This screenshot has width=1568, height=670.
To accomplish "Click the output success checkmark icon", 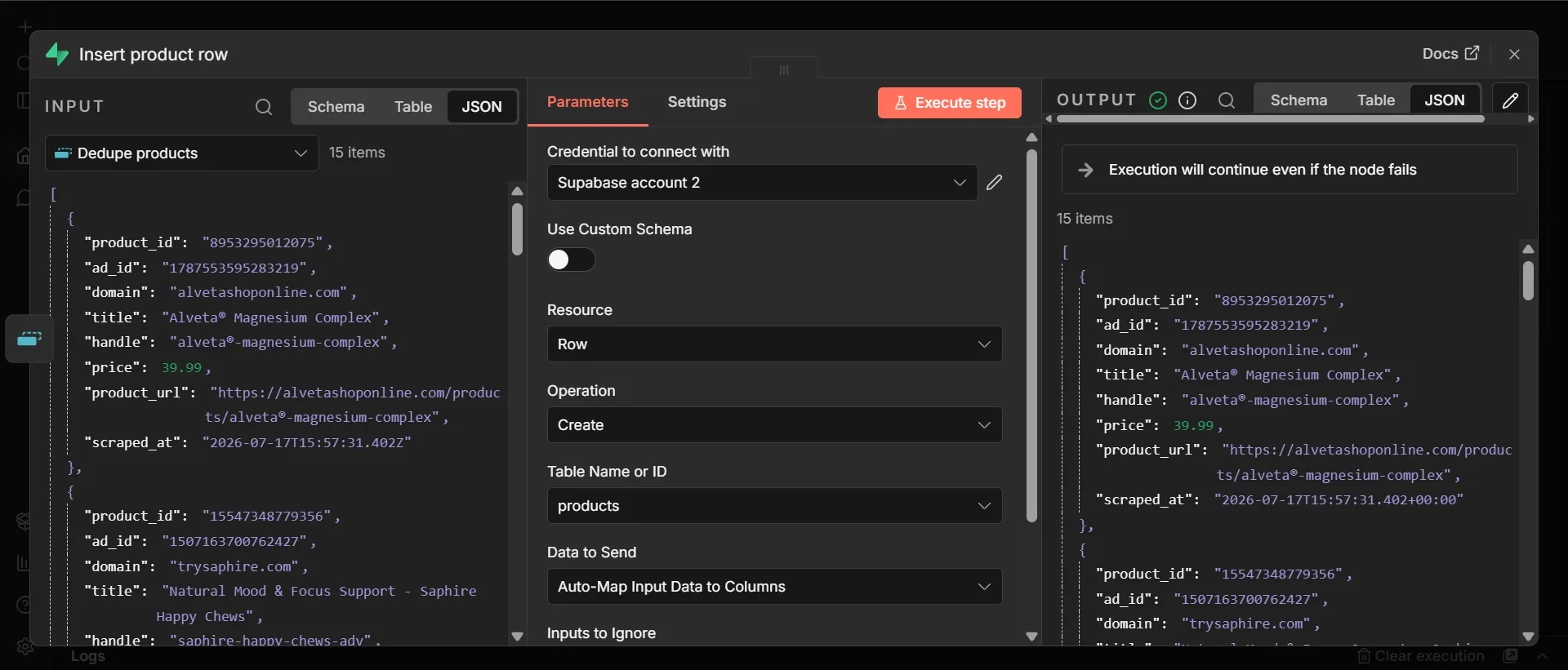I will (1157, 100).
